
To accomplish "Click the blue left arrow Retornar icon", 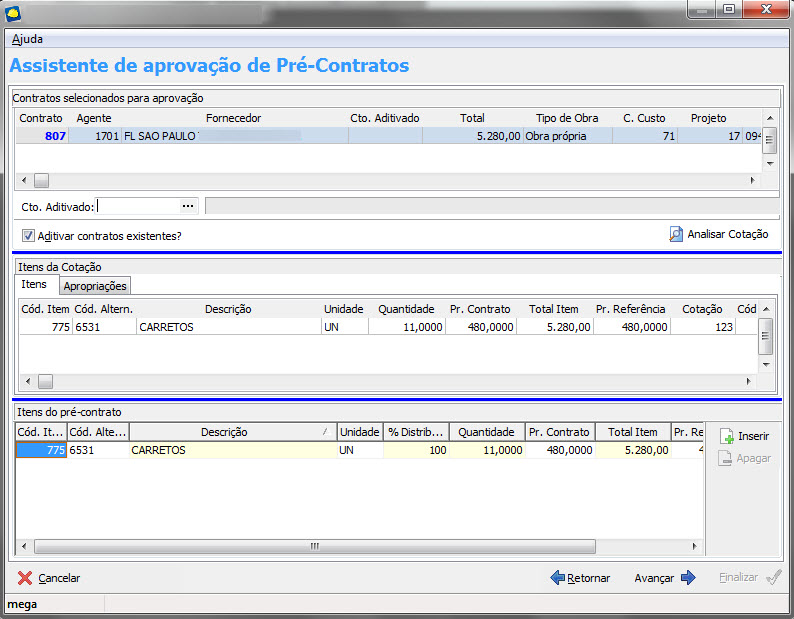I will [x=557, y=578].
